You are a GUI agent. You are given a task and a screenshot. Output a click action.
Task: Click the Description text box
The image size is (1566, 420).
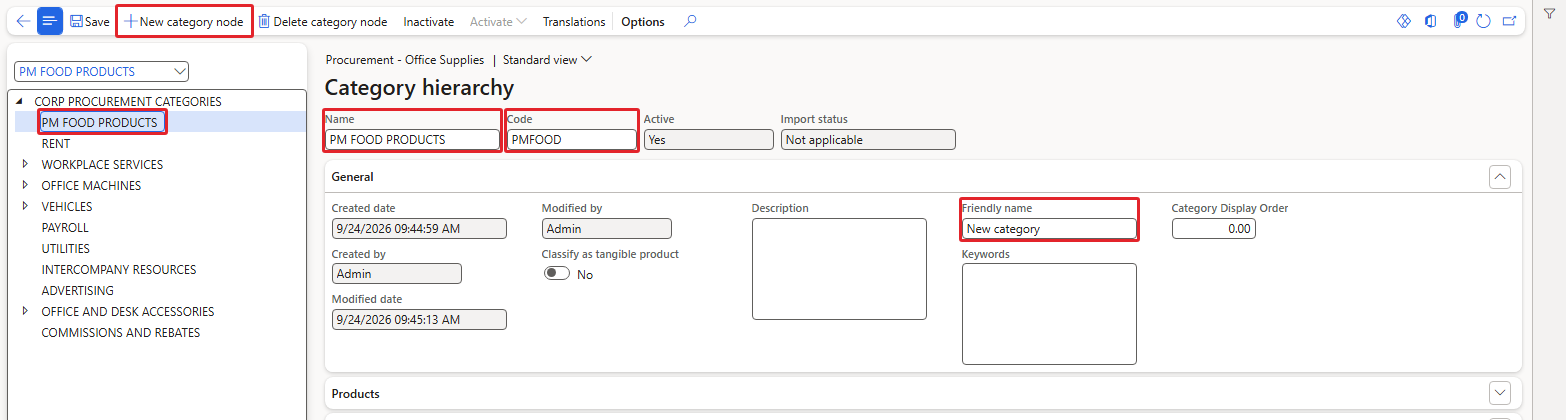coord(839,269)
